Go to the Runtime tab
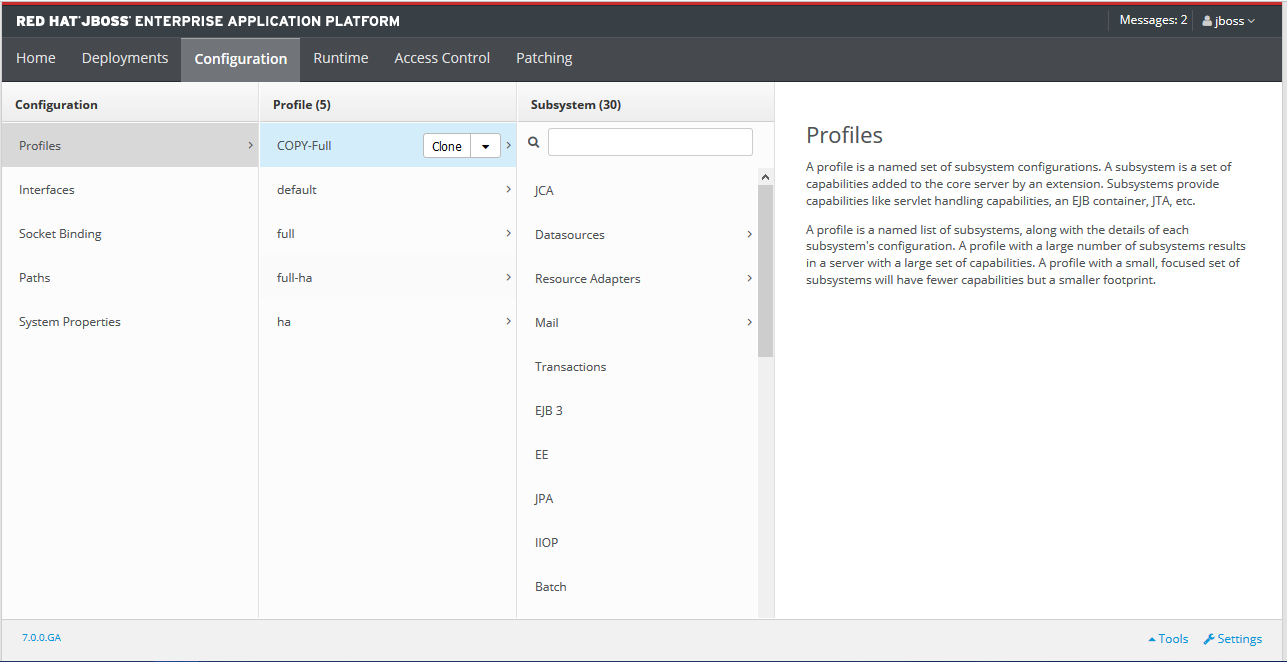 [341, 58]
